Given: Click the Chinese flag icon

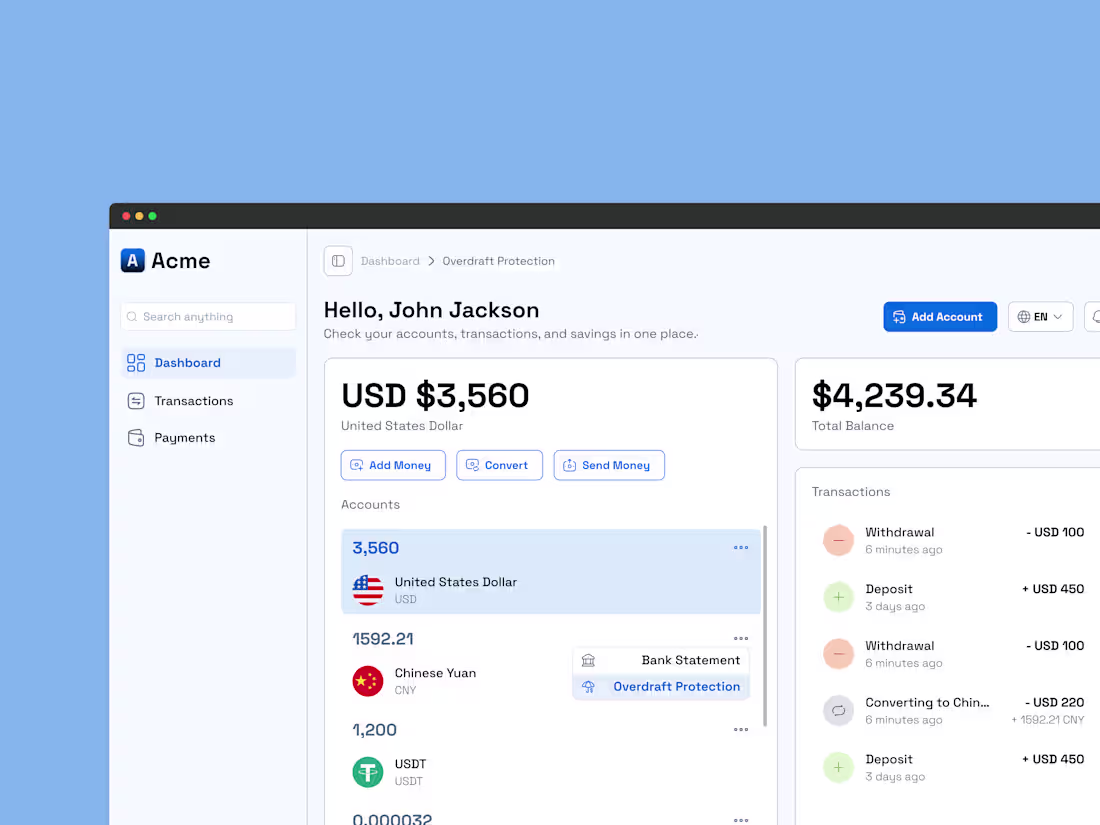Looking at the screenshot, I should [x=368, y=681].
